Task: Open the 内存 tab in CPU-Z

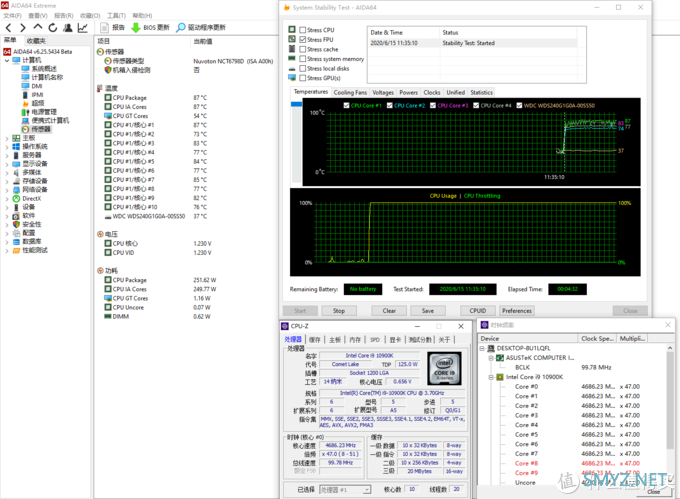Action: (355, 340)
